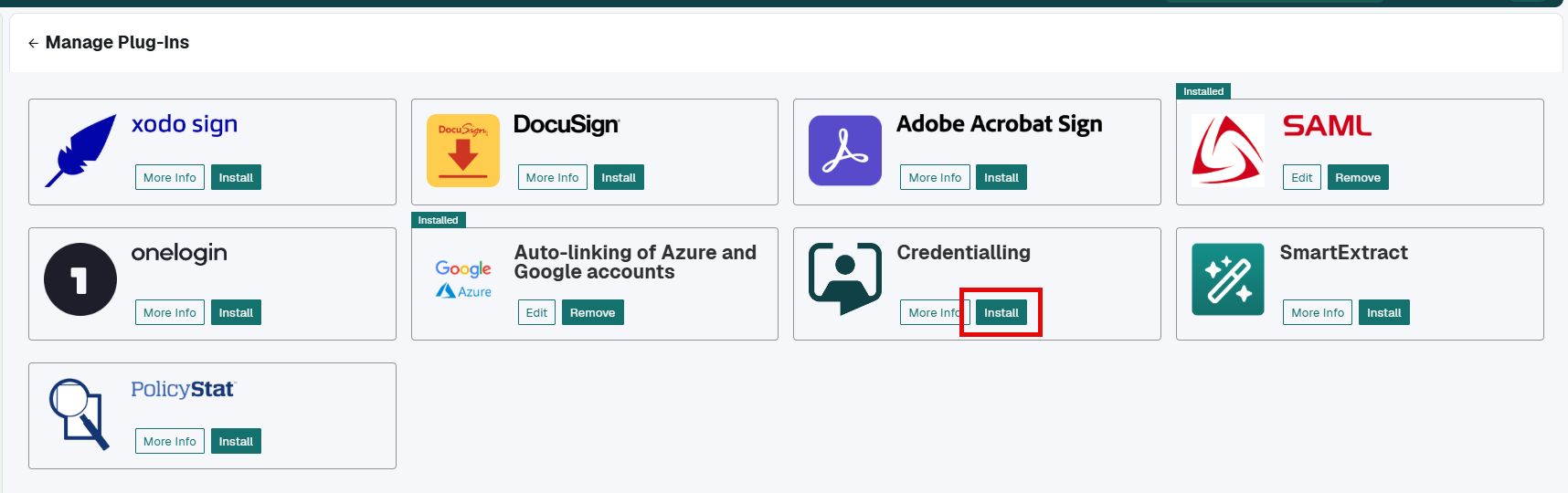Install the Adobe Acrobat Sign plug-in
This screenshot has width=1568, height=493.
click(1001, 177)
